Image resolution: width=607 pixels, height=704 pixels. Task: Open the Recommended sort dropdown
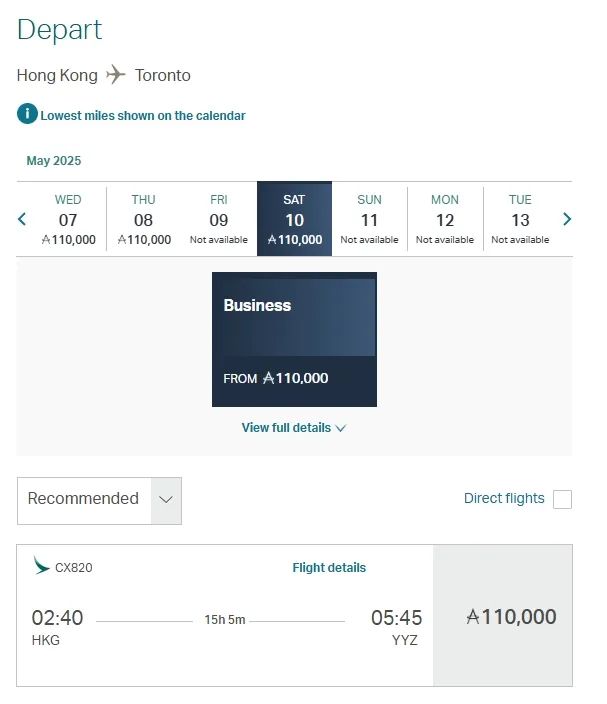point(99,501)
